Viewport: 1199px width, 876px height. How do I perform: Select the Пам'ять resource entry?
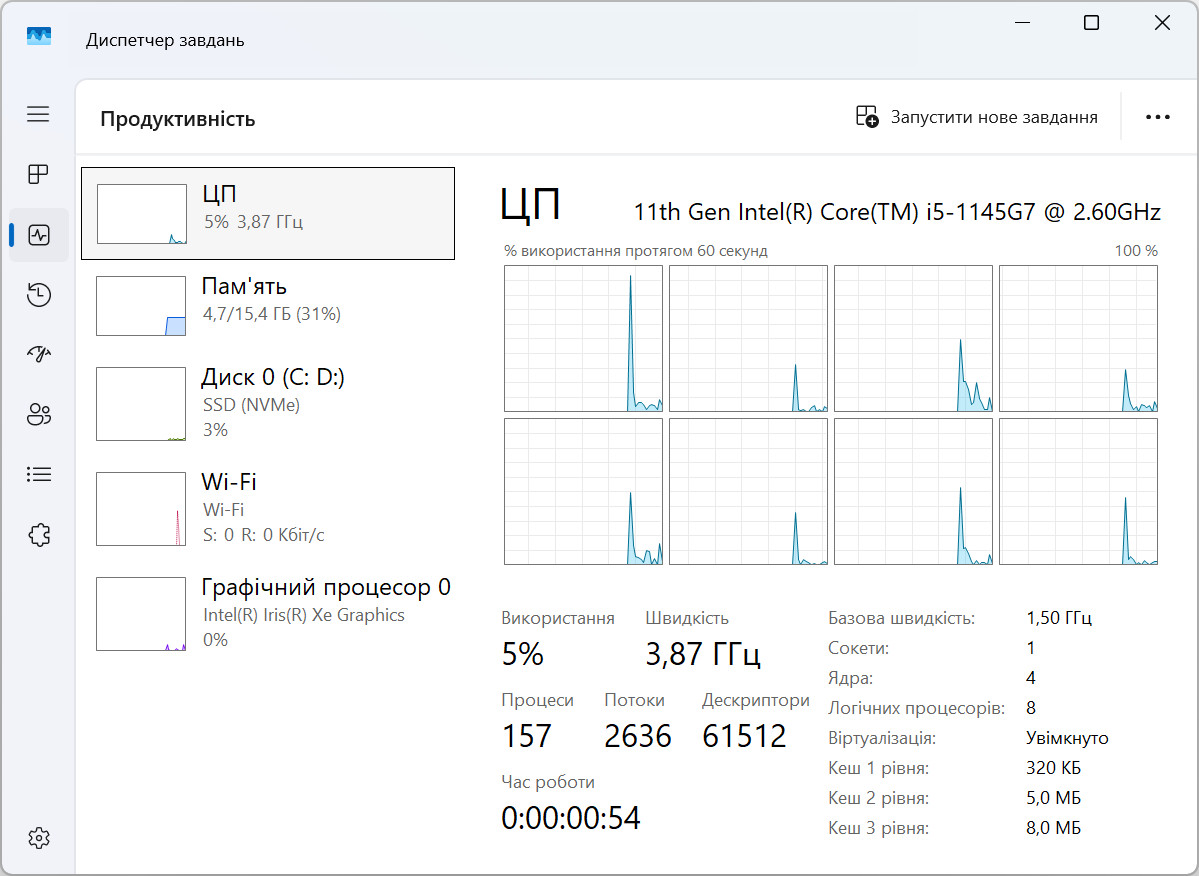tap(267, 305)
